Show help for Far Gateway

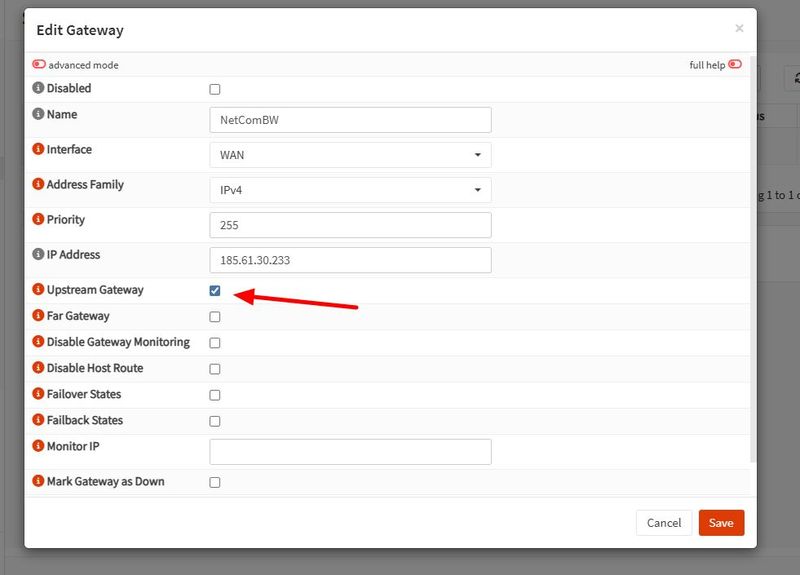[38, 315]
